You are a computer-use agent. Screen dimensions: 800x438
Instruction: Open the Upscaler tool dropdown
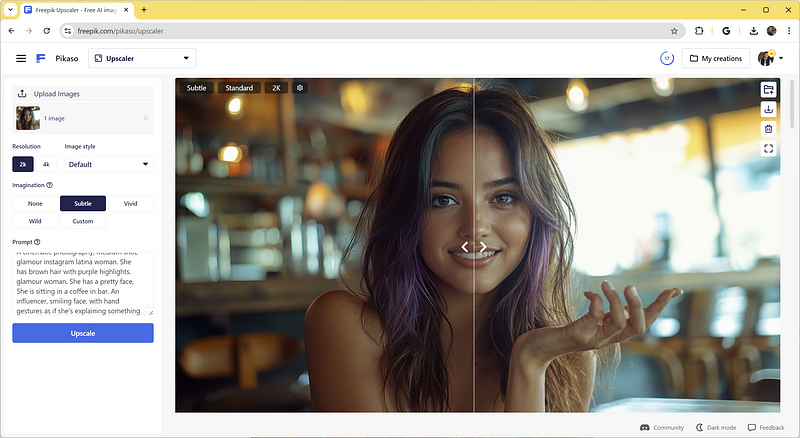142,58
